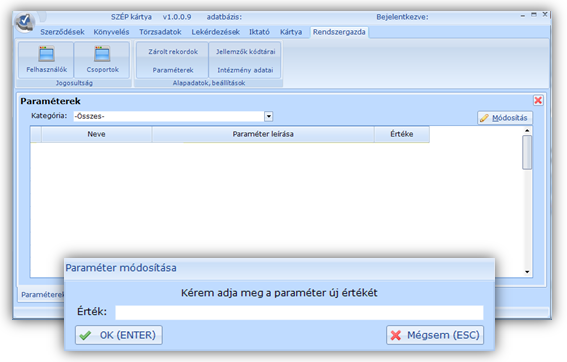Screen dimensions: 567x362
Task: Open the Szerződések menu
Action: point(62,32)
